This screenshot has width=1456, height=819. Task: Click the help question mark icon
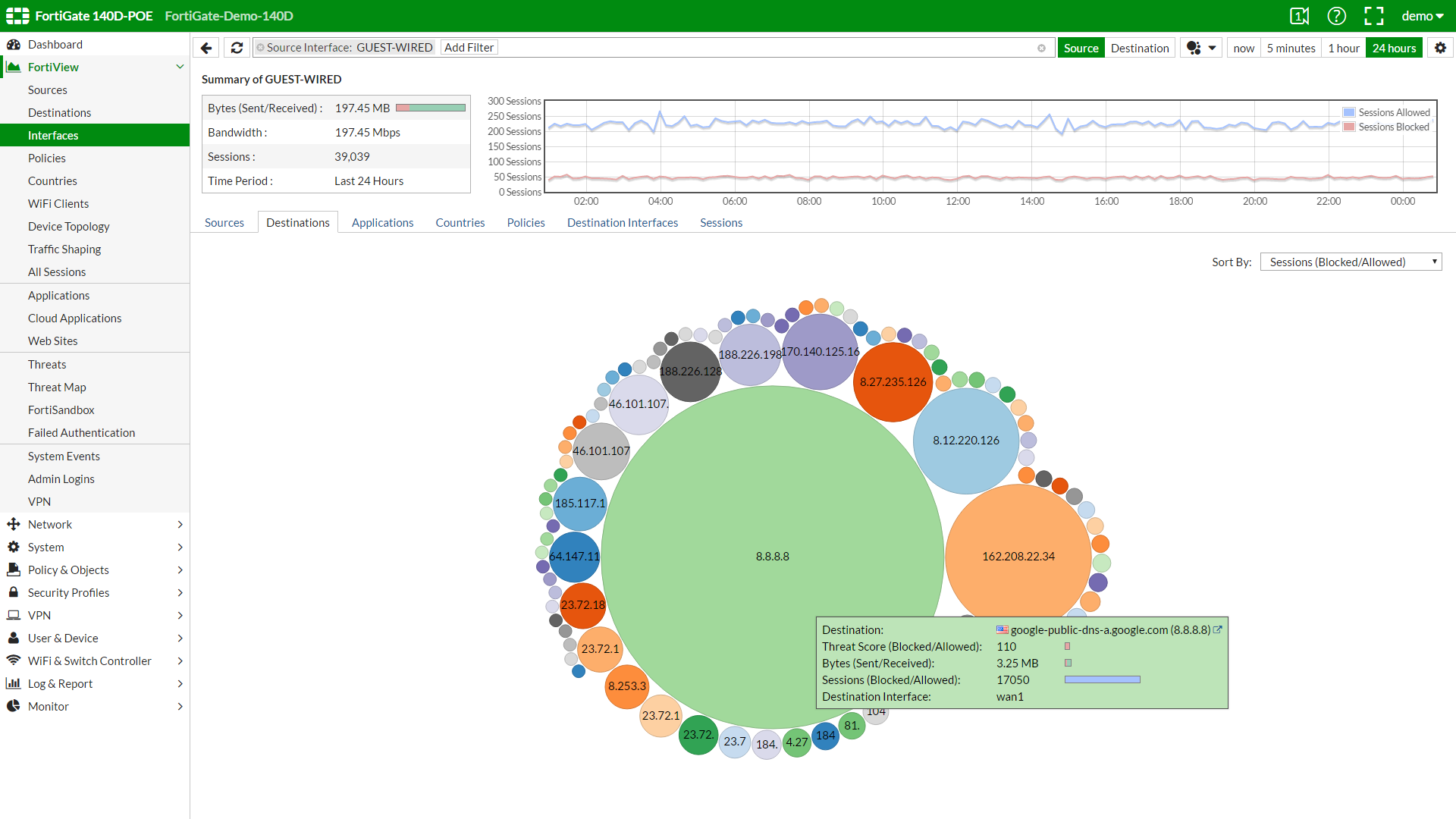[x=1336, y=16]
